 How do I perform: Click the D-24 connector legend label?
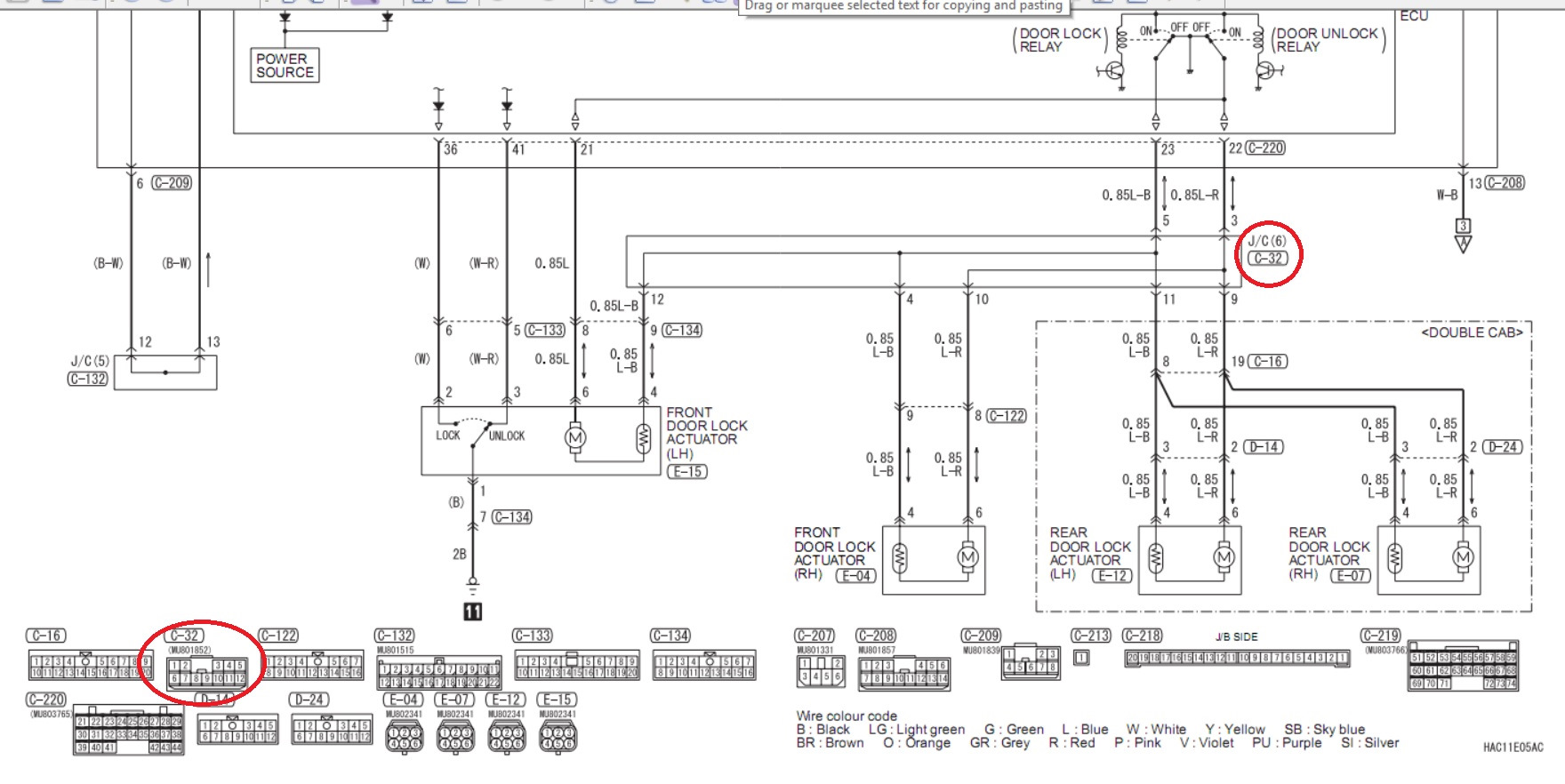click(309, 700)
